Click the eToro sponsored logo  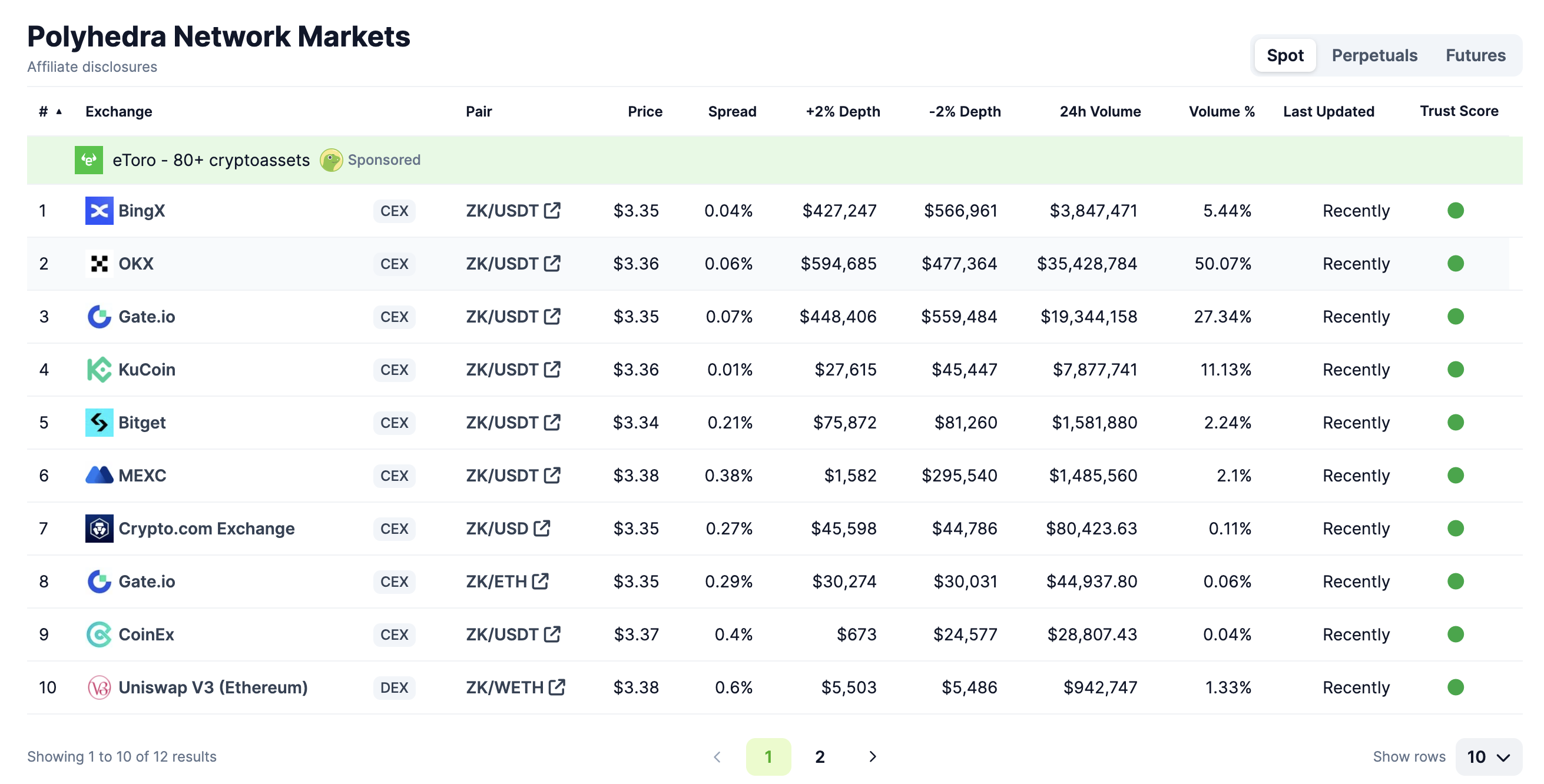click(89, 160)
